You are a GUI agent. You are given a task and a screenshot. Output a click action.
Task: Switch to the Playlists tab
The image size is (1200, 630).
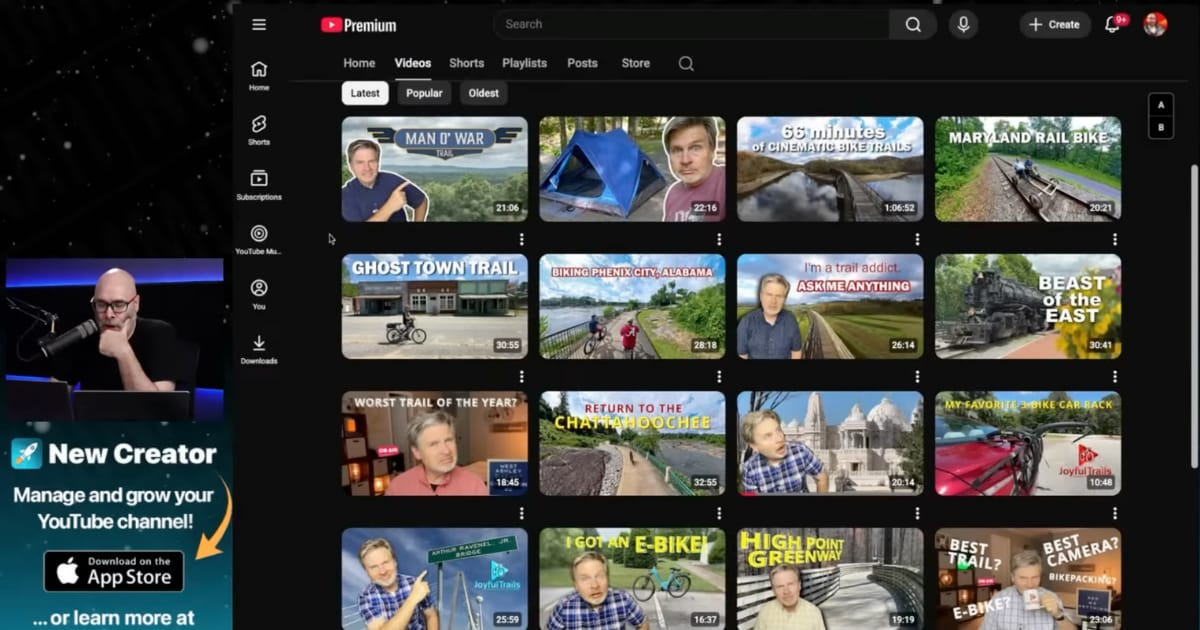(524, 63)
